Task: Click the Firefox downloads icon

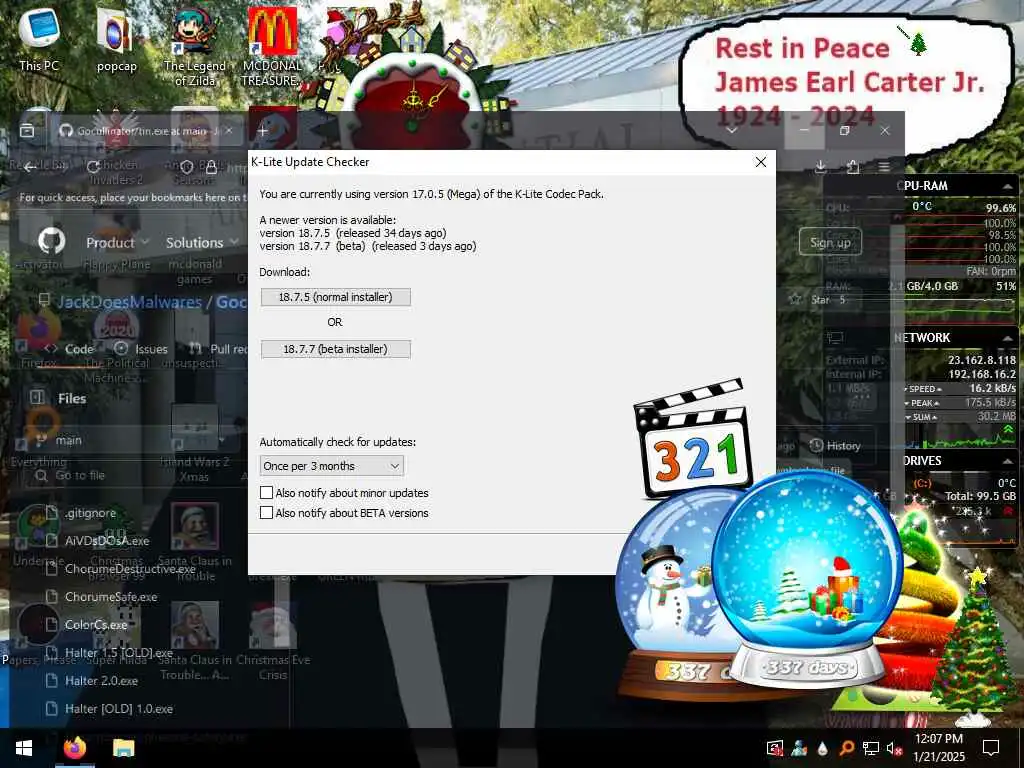Action: coord(821,167)
